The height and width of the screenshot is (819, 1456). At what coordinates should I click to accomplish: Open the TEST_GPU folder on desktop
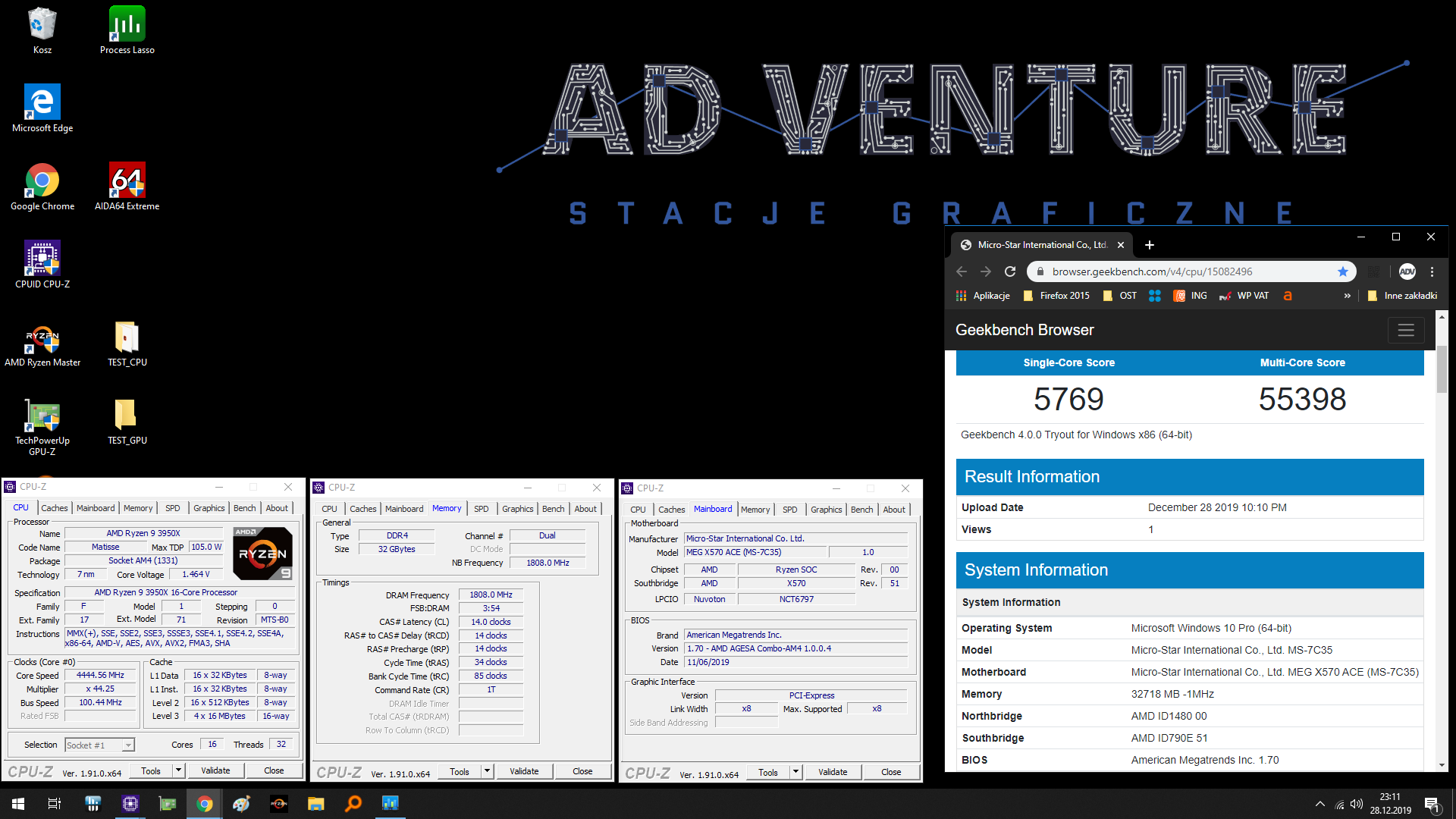point(127,422)
